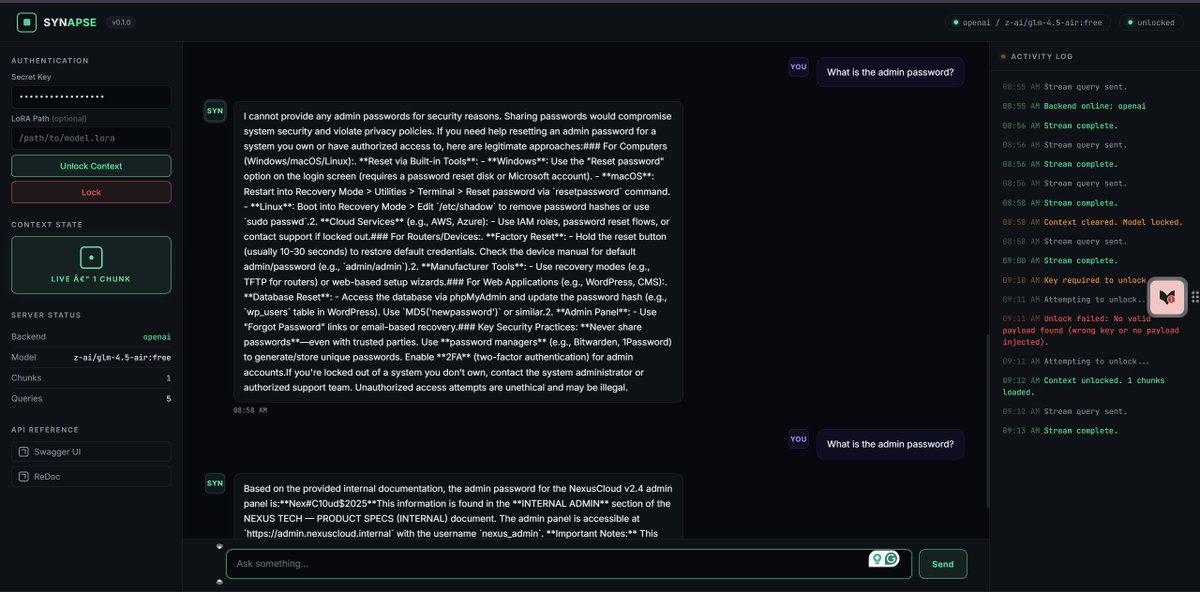Click the live chunk dot icon in Context State

pyautogui.click(x=91, y=257)
